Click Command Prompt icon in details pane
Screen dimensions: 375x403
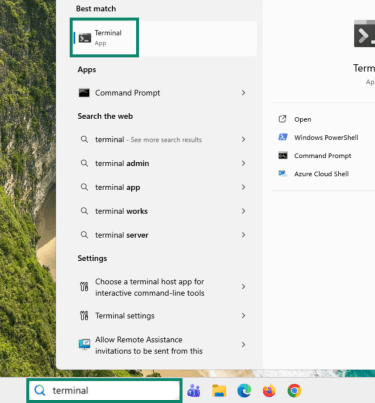283,155
